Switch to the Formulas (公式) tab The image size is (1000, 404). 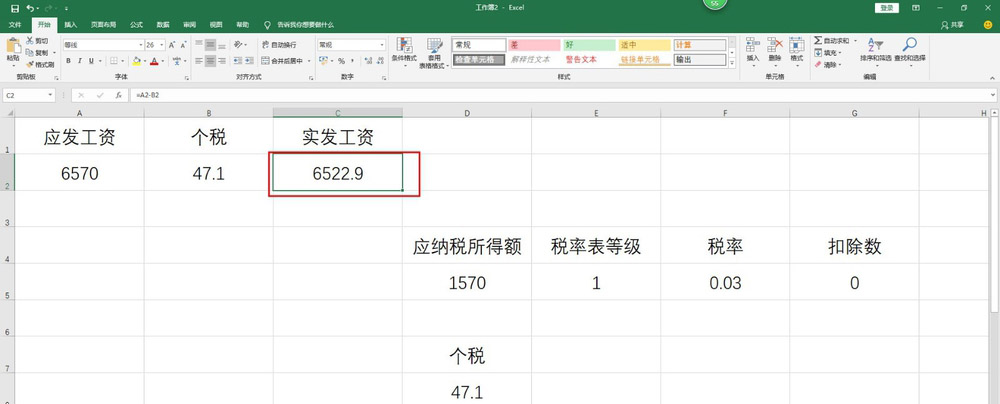[136, 23]
